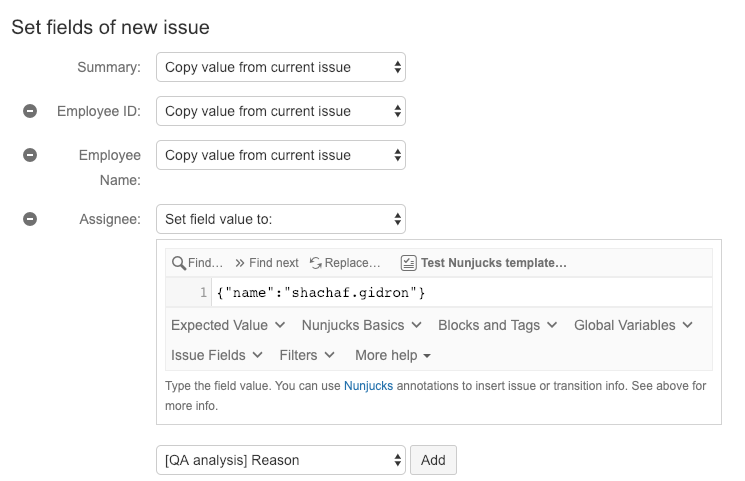745x481 pixels.
Task: Open the [QA analysis] Reason field selector
Action: pyautogui.click(x=281, y=460)
